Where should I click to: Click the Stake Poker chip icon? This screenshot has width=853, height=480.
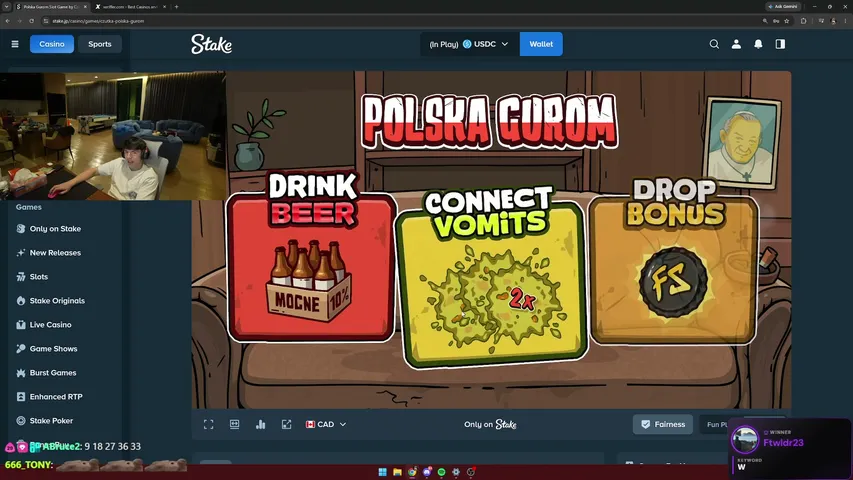(21, 421)
